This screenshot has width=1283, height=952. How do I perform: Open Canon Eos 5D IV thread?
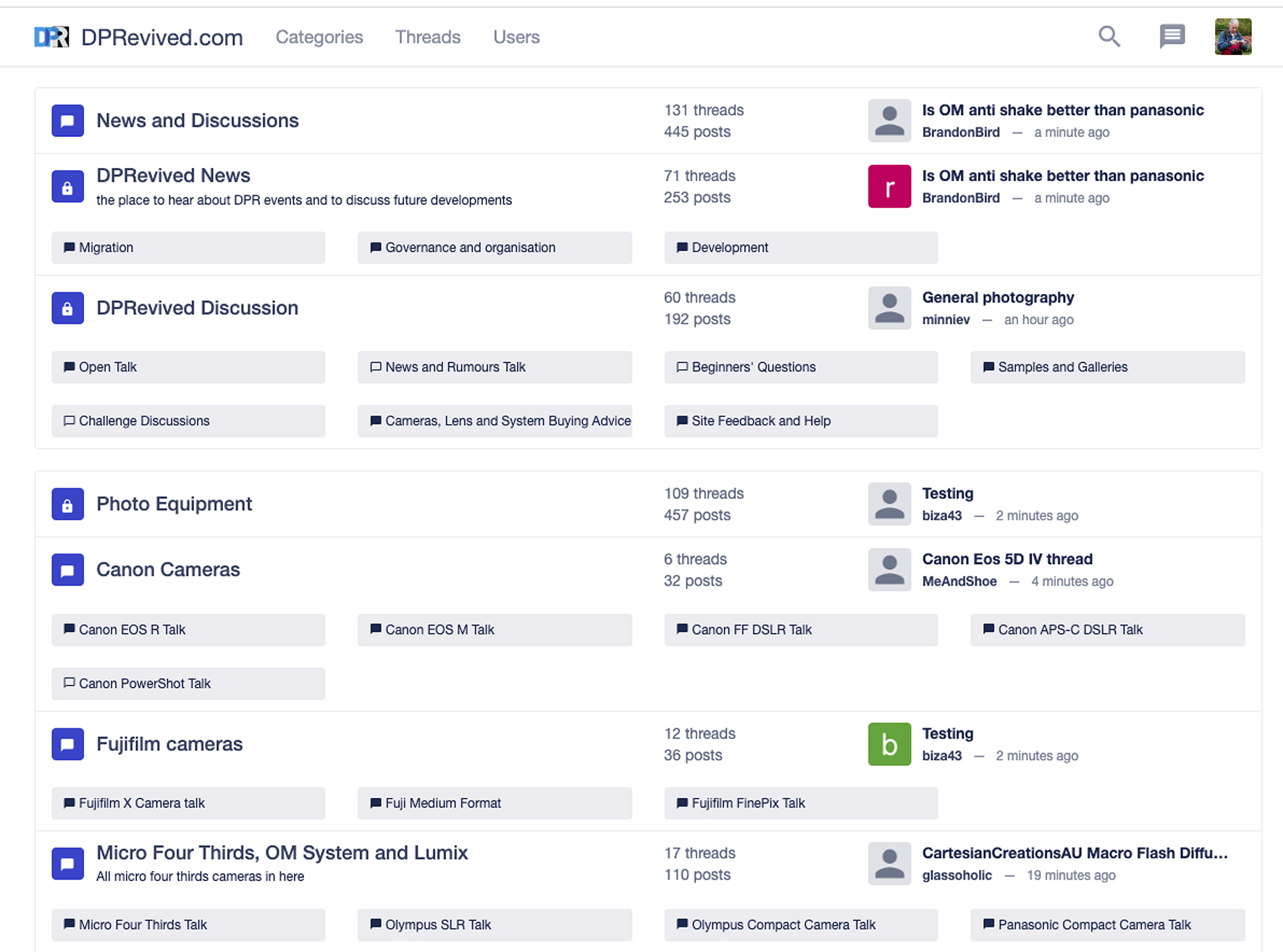1007,559
